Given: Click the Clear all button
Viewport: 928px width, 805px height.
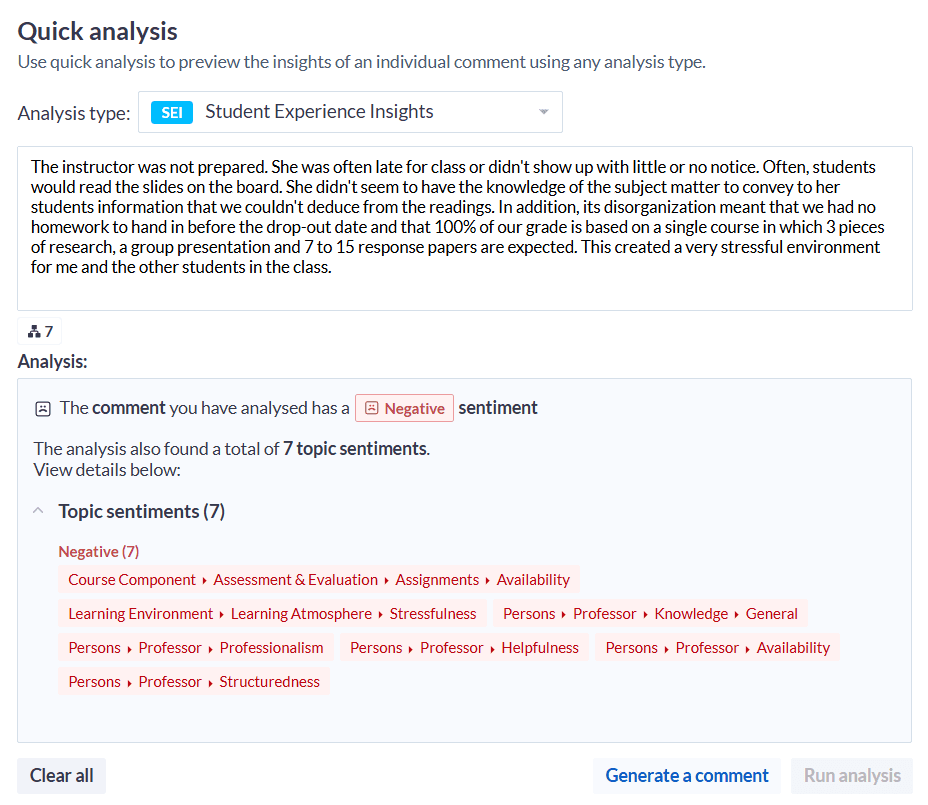Looking at the screenshot, I should point(60,775).
